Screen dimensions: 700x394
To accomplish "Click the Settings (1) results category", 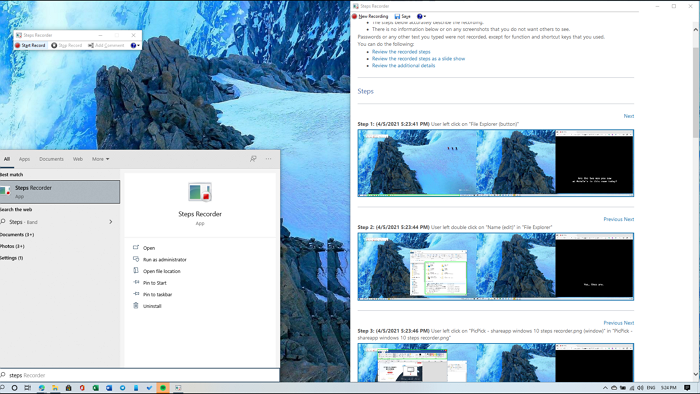I will [12, 258].
